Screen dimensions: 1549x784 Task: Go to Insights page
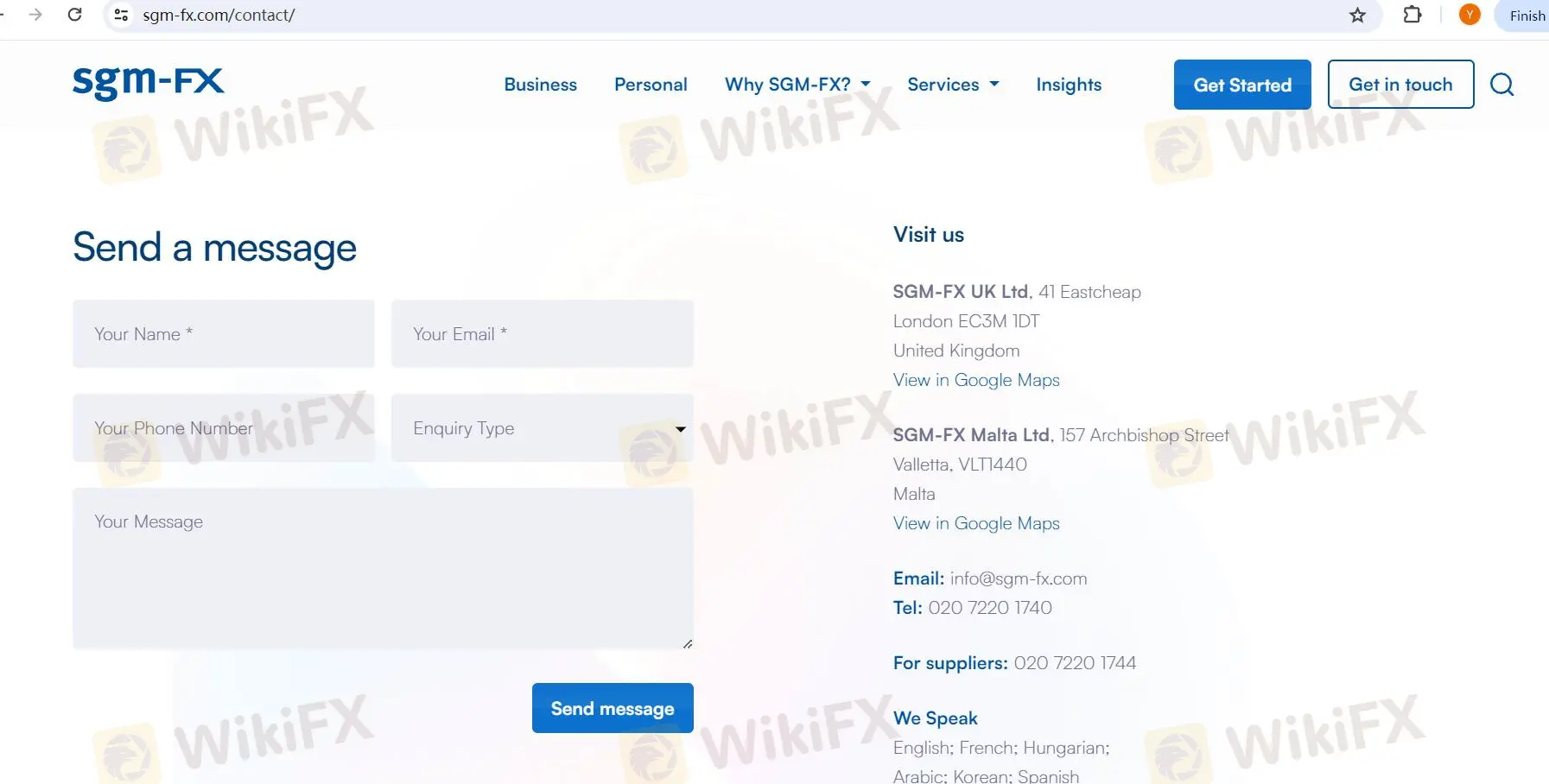coord(1069,85)
